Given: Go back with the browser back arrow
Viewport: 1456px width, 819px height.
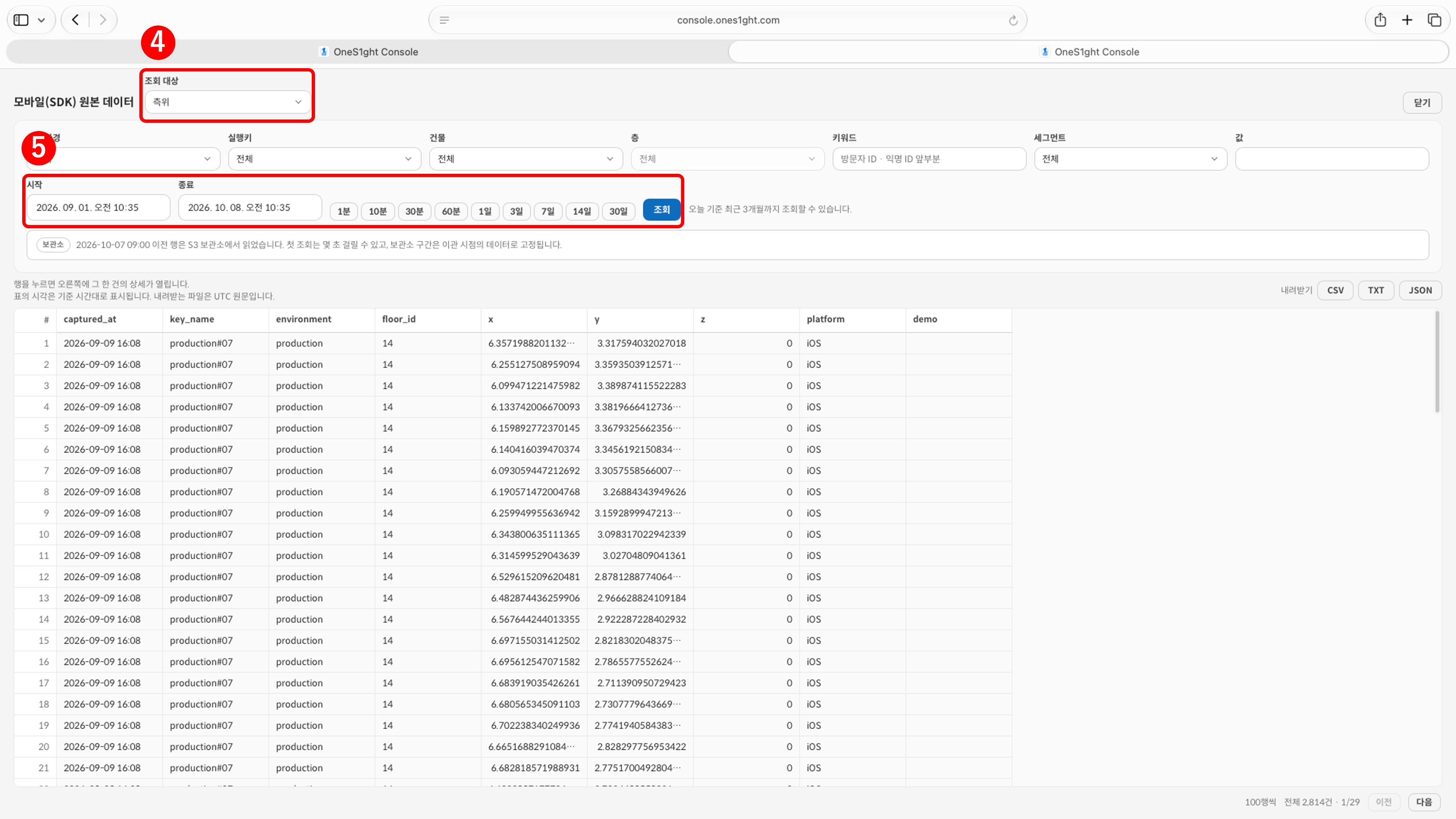Looking at the screenshot, I should click(x=75, y=20).
